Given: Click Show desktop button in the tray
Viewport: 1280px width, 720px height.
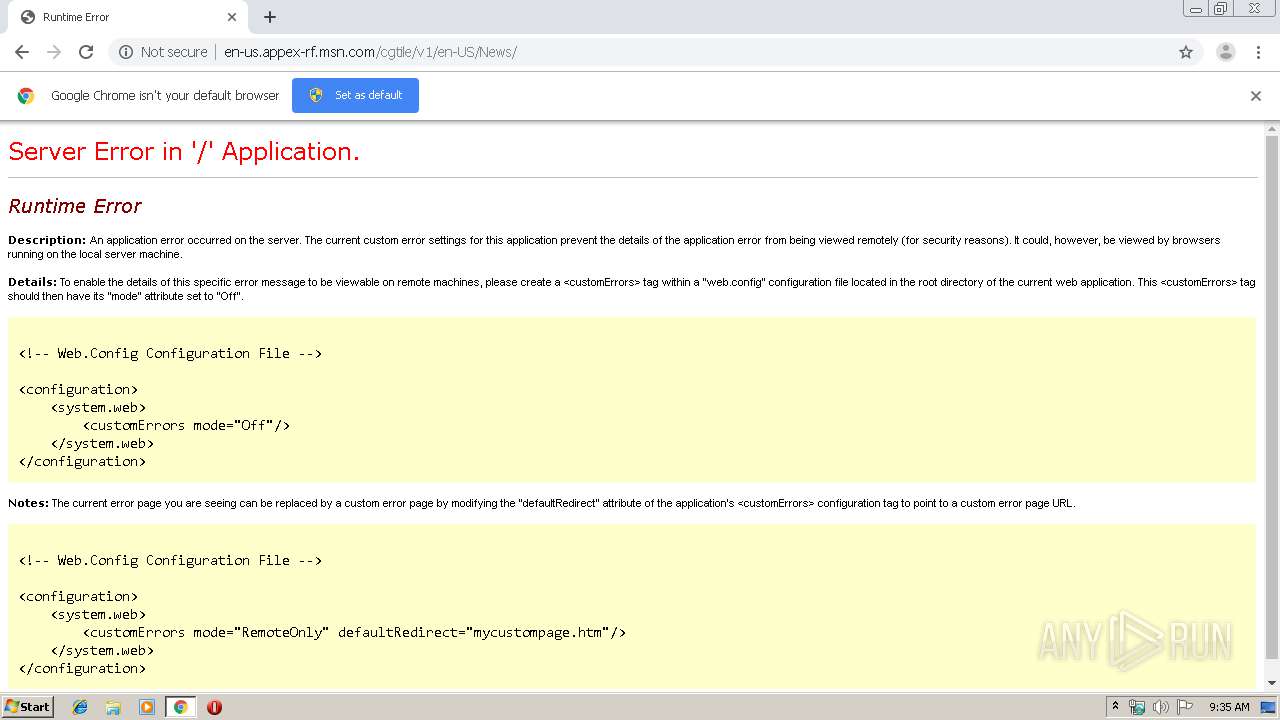Looking at the screenshot, I should coord(1269,707).
